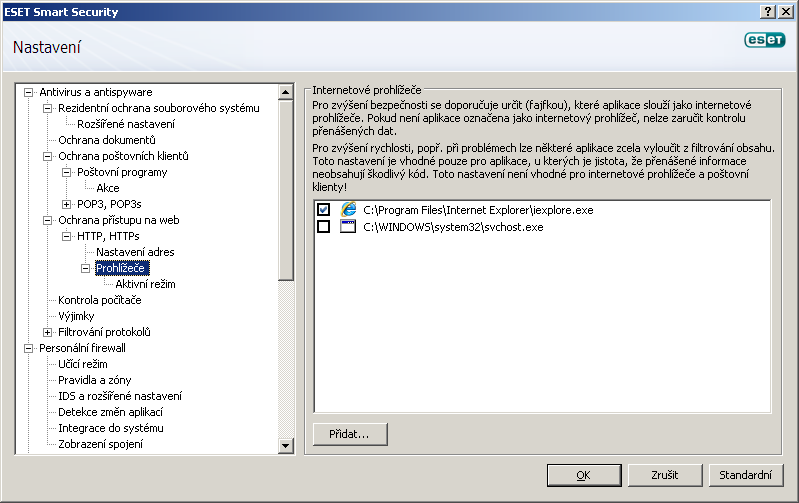Screen dimensions: 799x503
Task: Open the help question mark button
Action: pyautogui.click(x=769, y=12)
